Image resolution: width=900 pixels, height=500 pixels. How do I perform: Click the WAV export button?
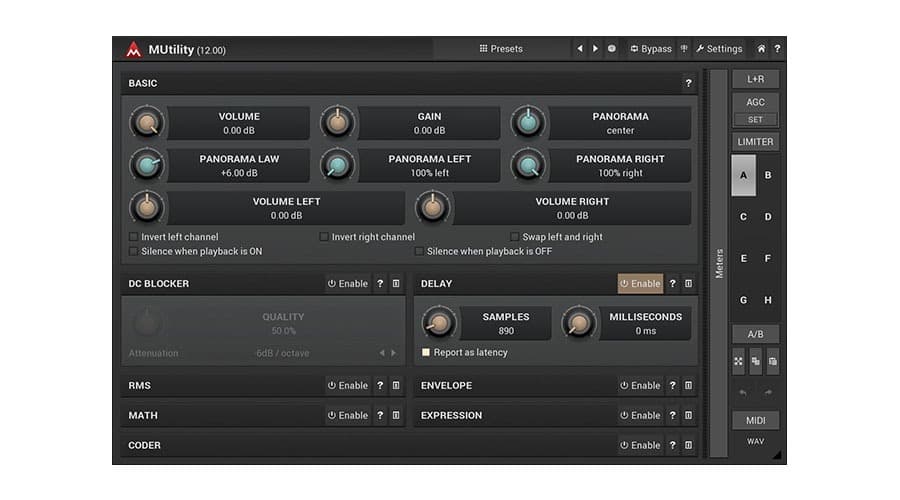point(755,441)
